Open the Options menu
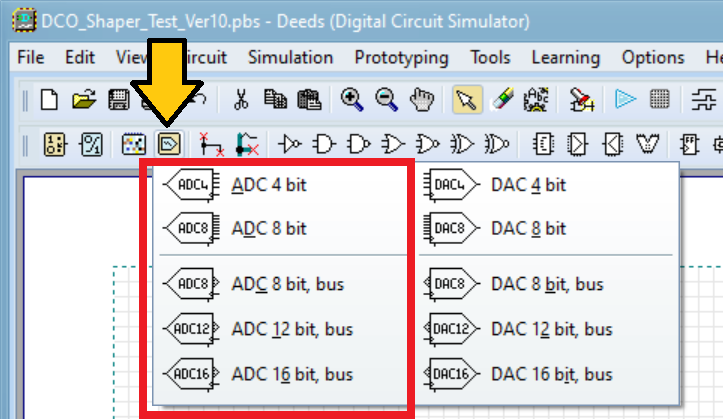The height and width of the screenshot is (420, 723). [653, 58]
